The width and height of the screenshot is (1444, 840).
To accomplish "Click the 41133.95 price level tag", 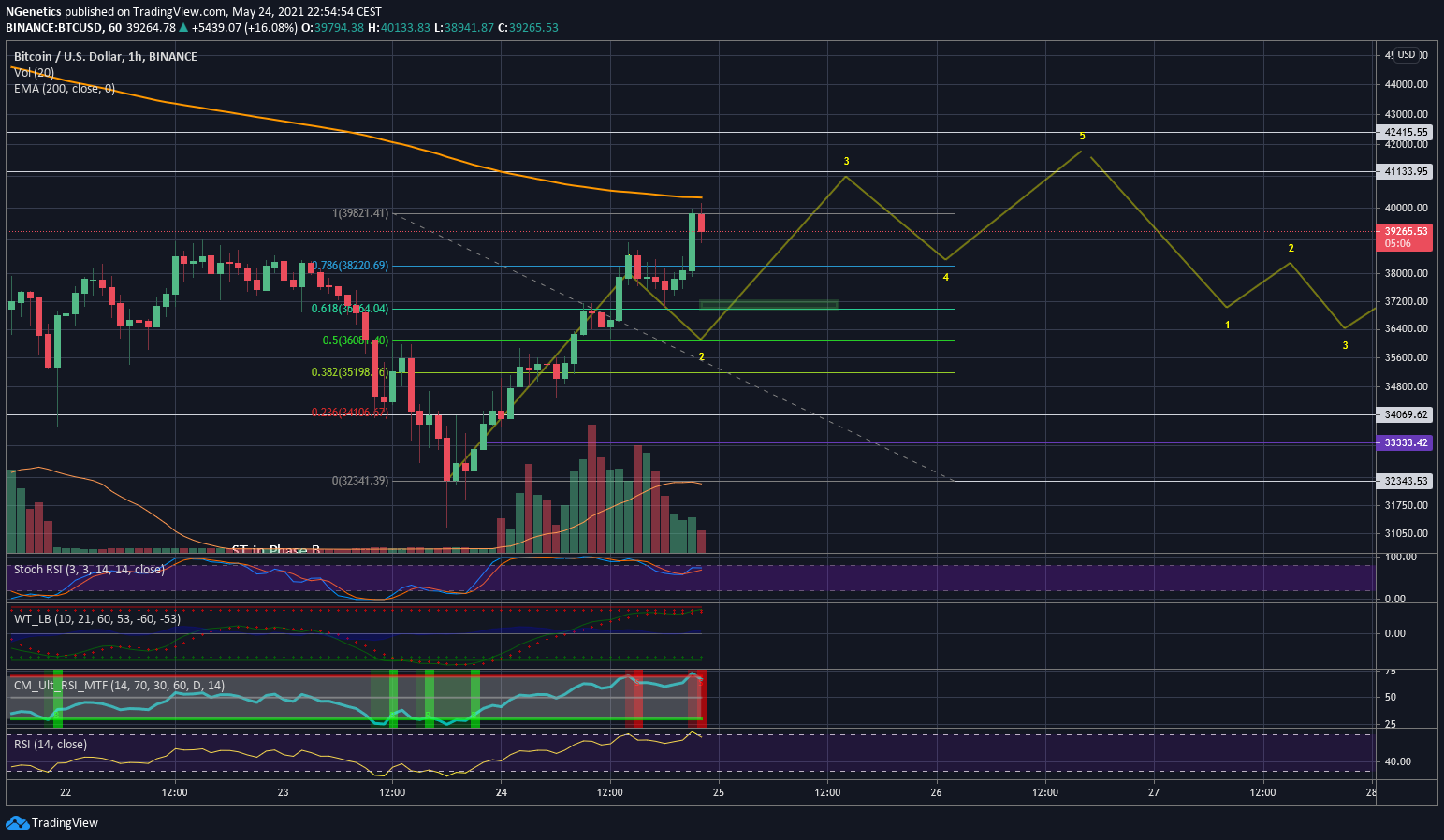I will 1406,172.
